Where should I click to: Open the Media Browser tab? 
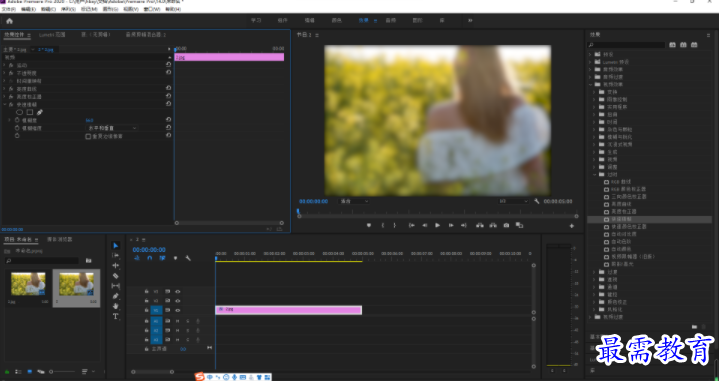pos(60,240)
